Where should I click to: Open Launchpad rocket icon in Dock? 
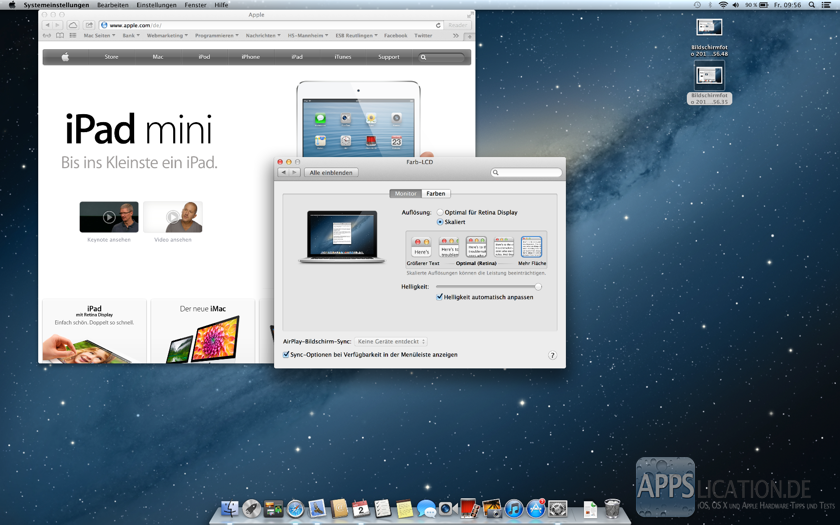[x=252, y=508]
